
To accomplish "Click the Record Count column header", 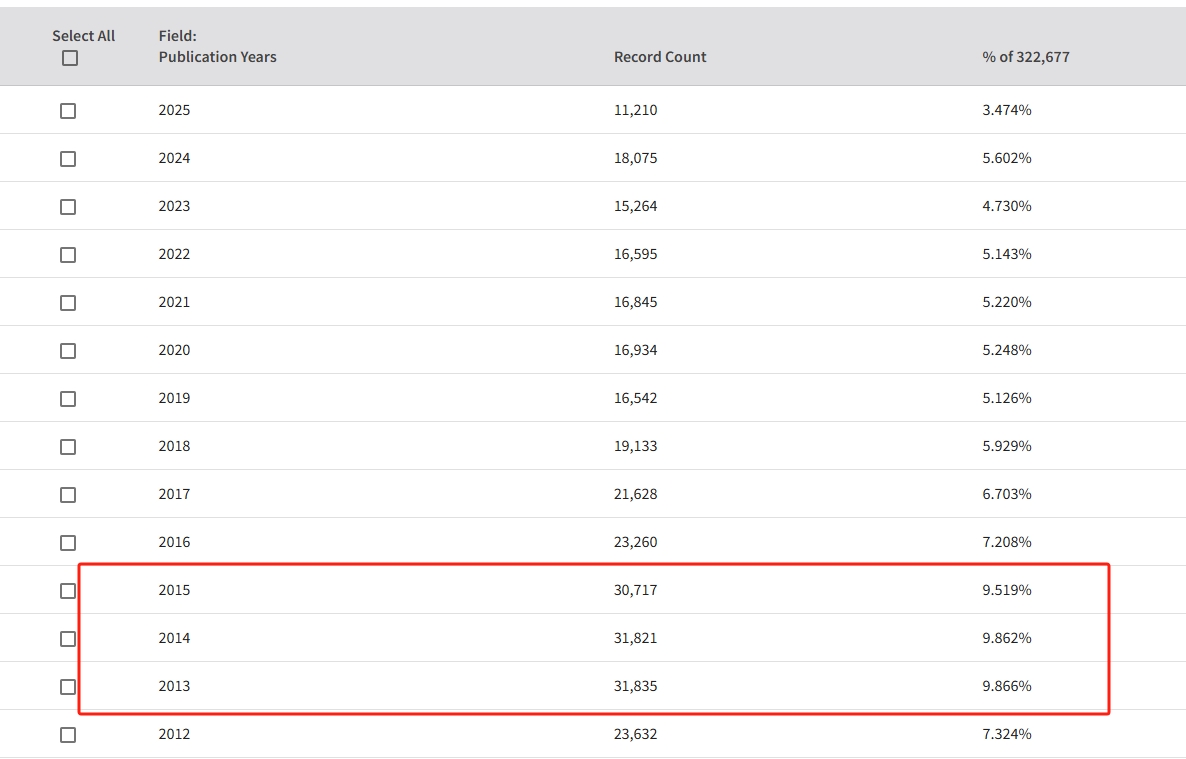I will pos(659,57).
